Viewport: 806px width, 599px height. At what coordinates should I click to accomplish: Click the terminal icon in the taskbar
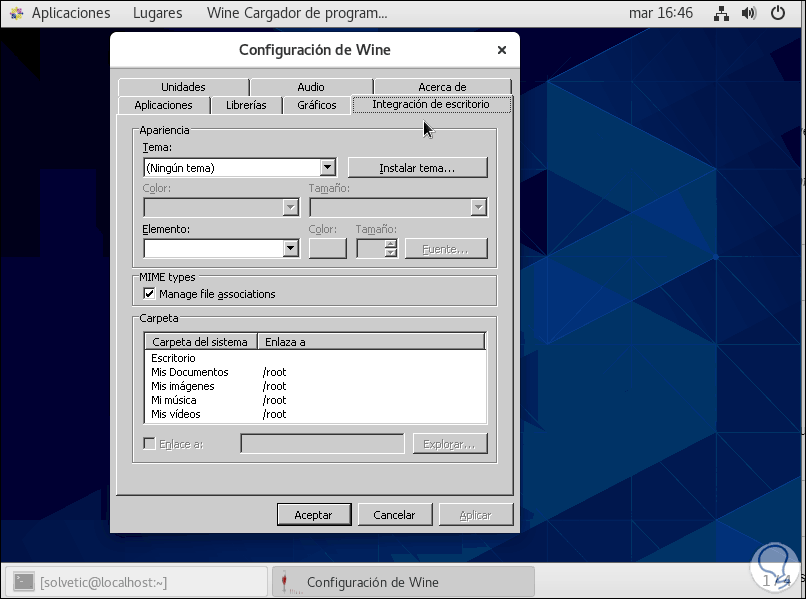(24, 582)
